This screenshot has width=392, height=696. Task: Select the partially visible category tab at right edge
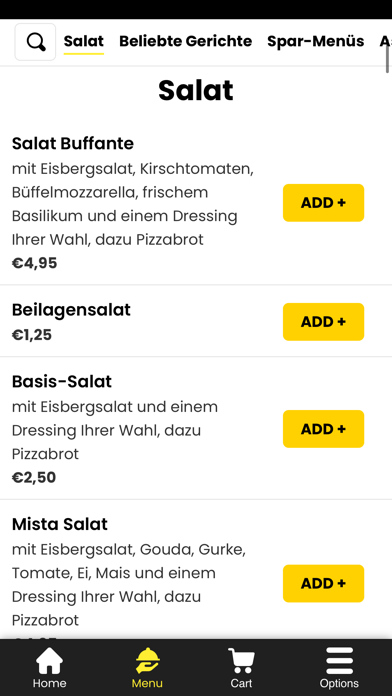pyautogui.click(x=385, y=41)
